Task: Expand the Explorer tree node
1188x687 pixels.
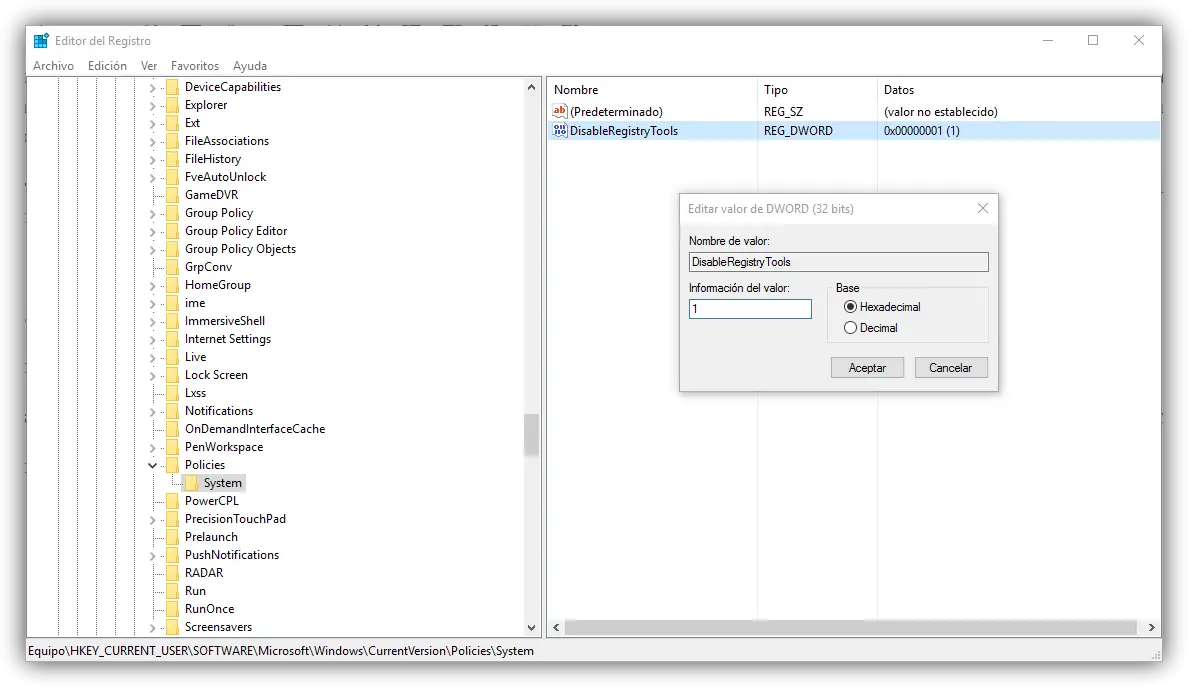Action: [152, 106]
